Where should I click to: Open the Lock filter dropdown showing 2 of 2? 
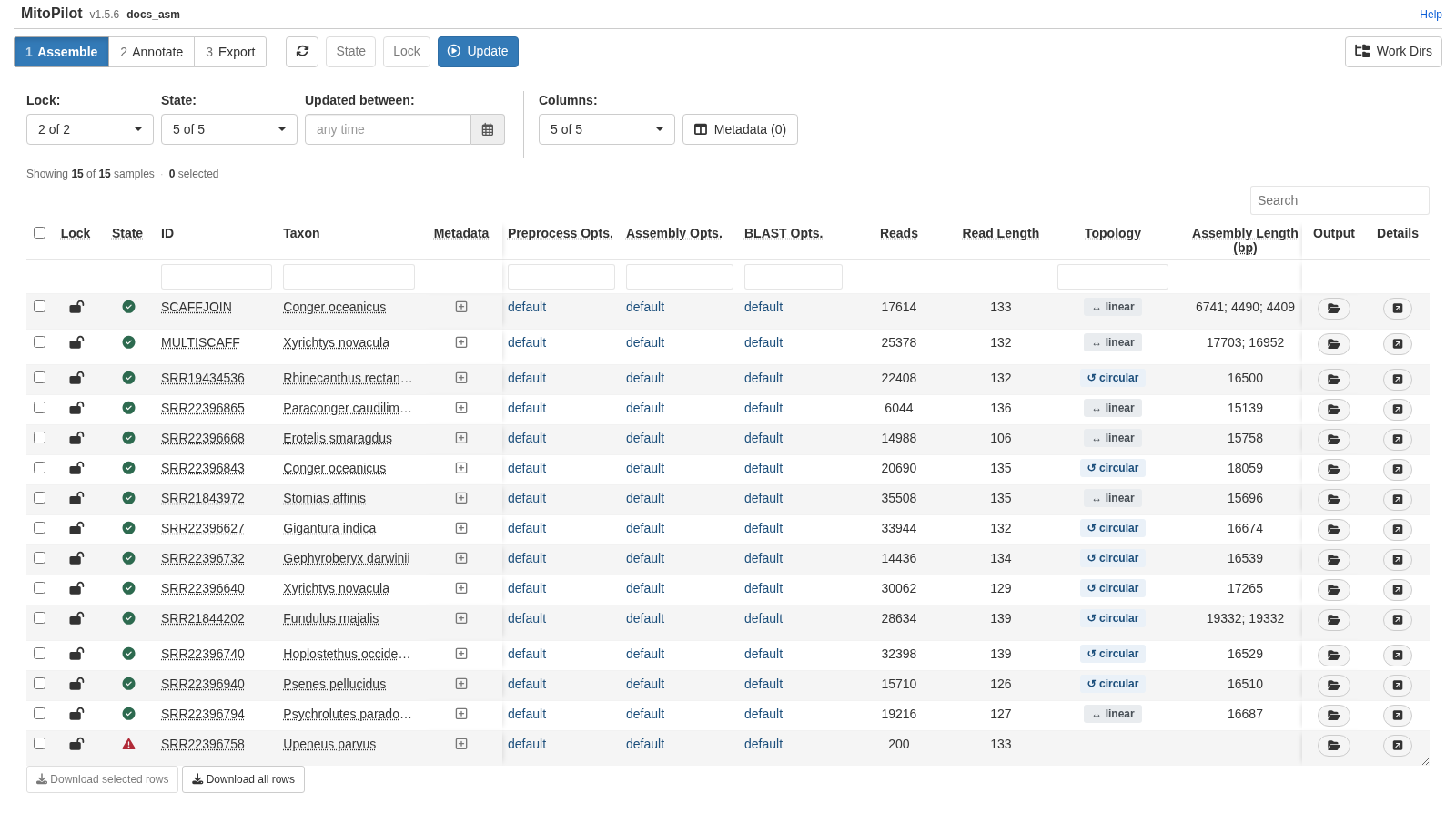90,129
